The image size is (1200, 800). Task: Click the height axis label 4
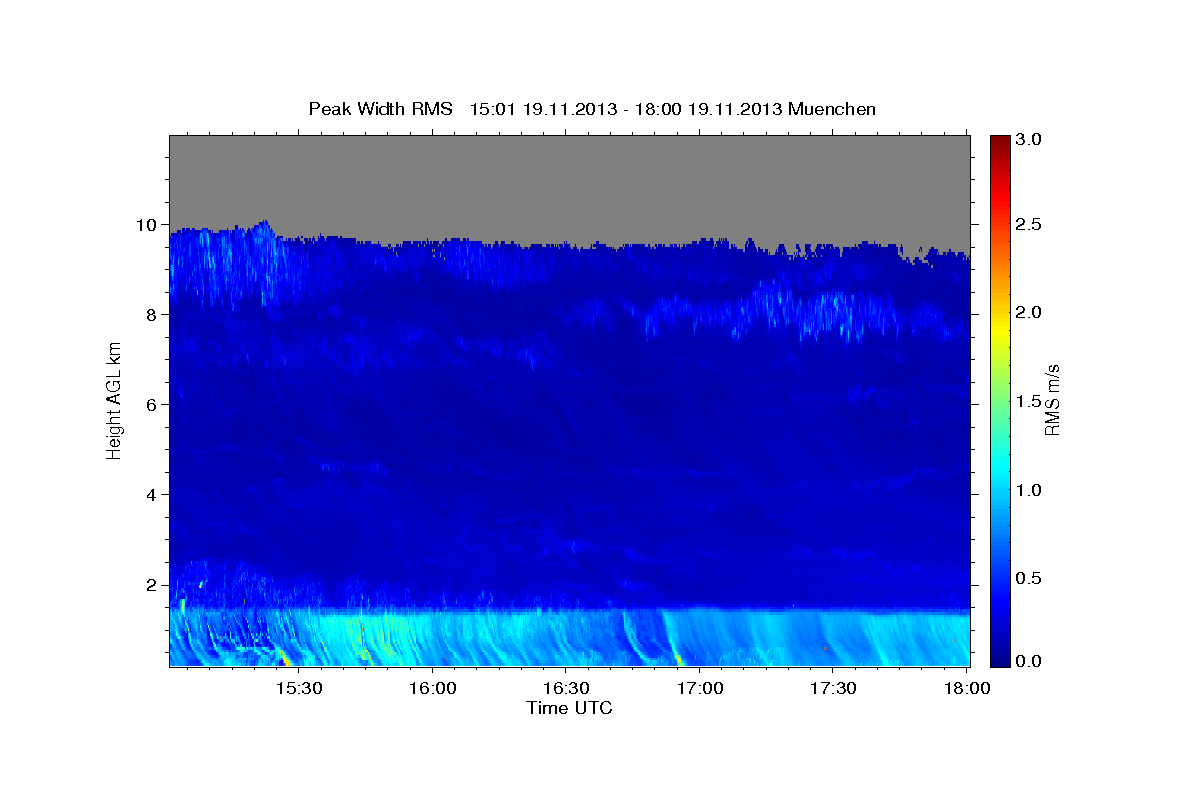tap(153, 495)
